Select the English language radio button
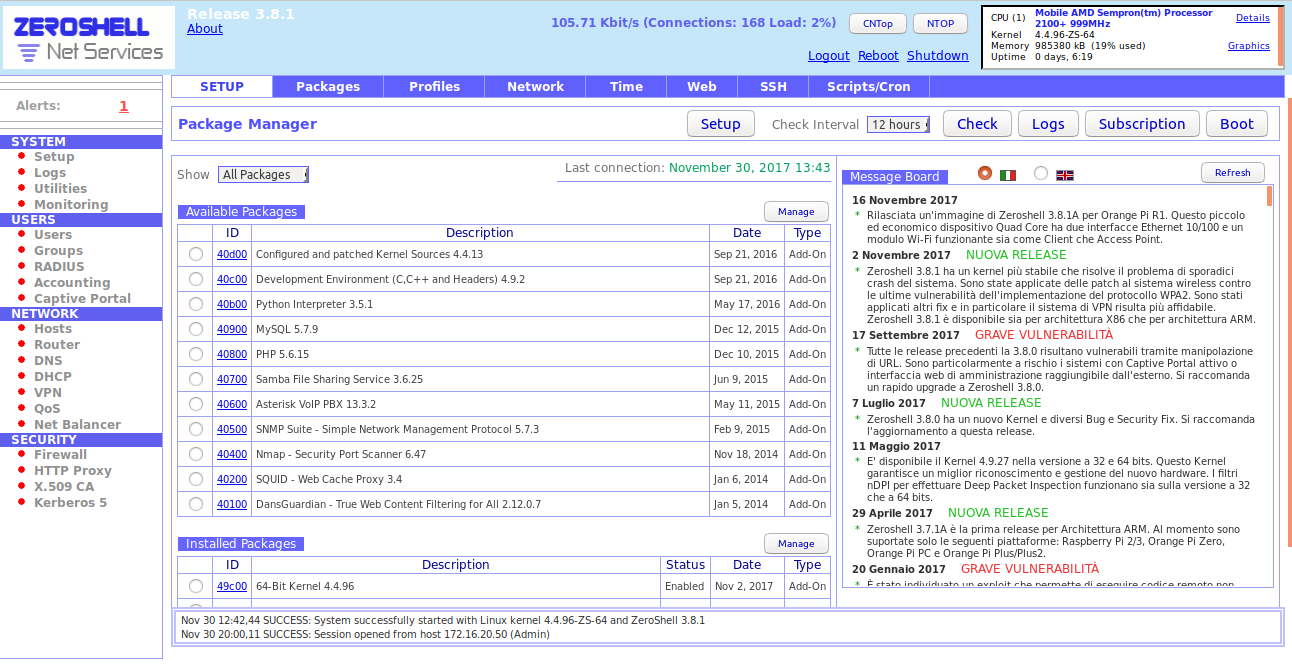Viewport: 1292px width, 666px height. pos(1041,173)
